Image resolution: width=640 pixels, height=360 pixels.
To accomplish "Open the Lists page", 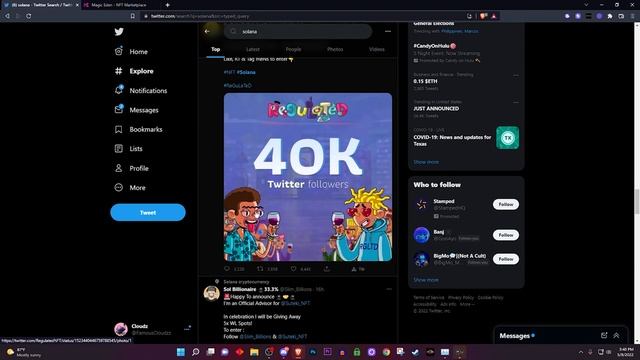I will (x=129, y=149).
